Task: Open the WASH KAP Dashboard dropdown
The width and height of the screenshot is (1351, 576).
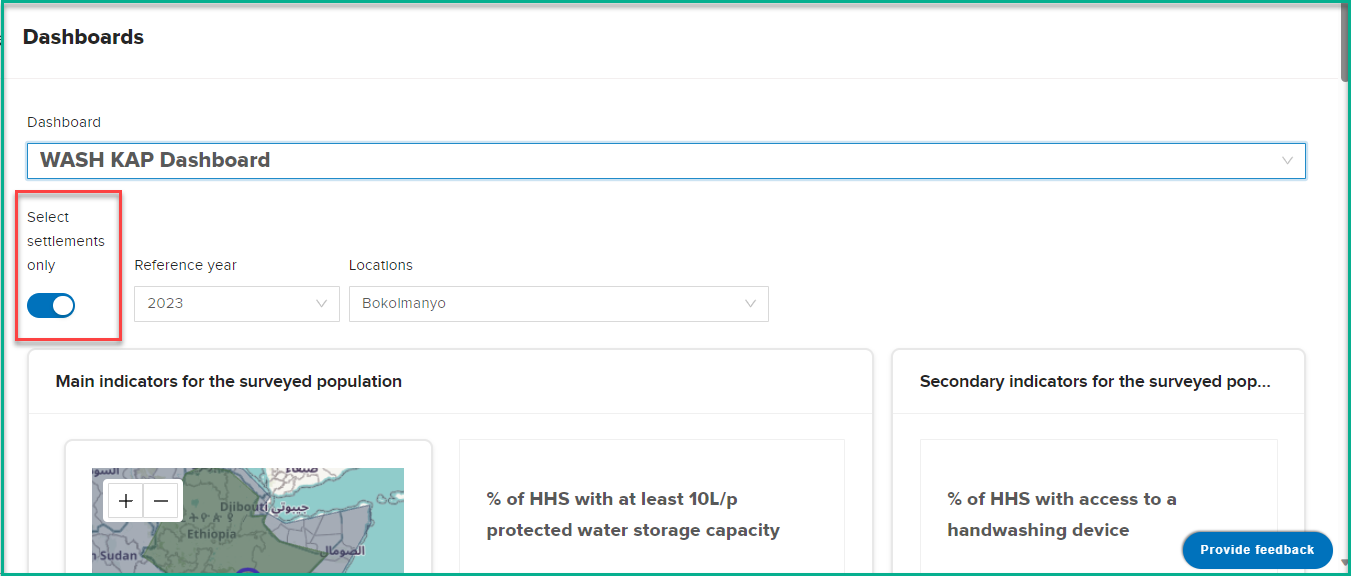Action: pyautogui.click(x=666, y=160)
